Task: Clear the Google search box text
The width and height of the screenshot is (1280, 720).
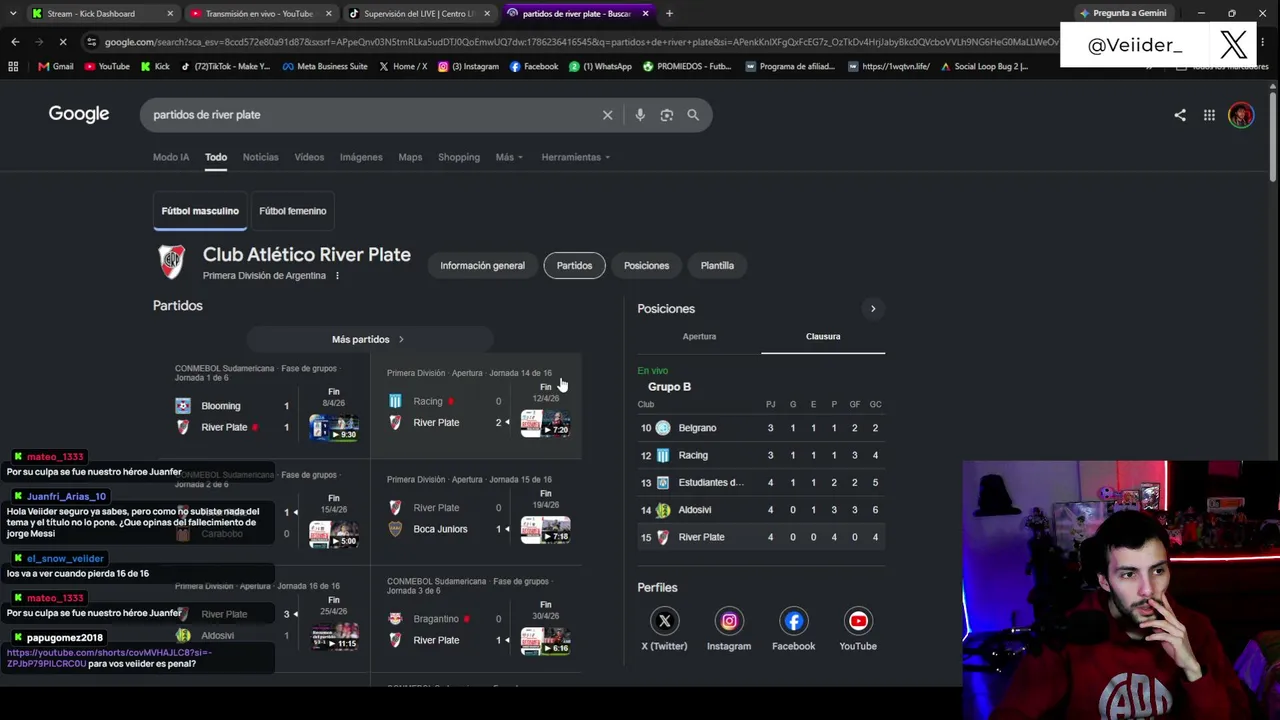Action: tap(607, 115)
